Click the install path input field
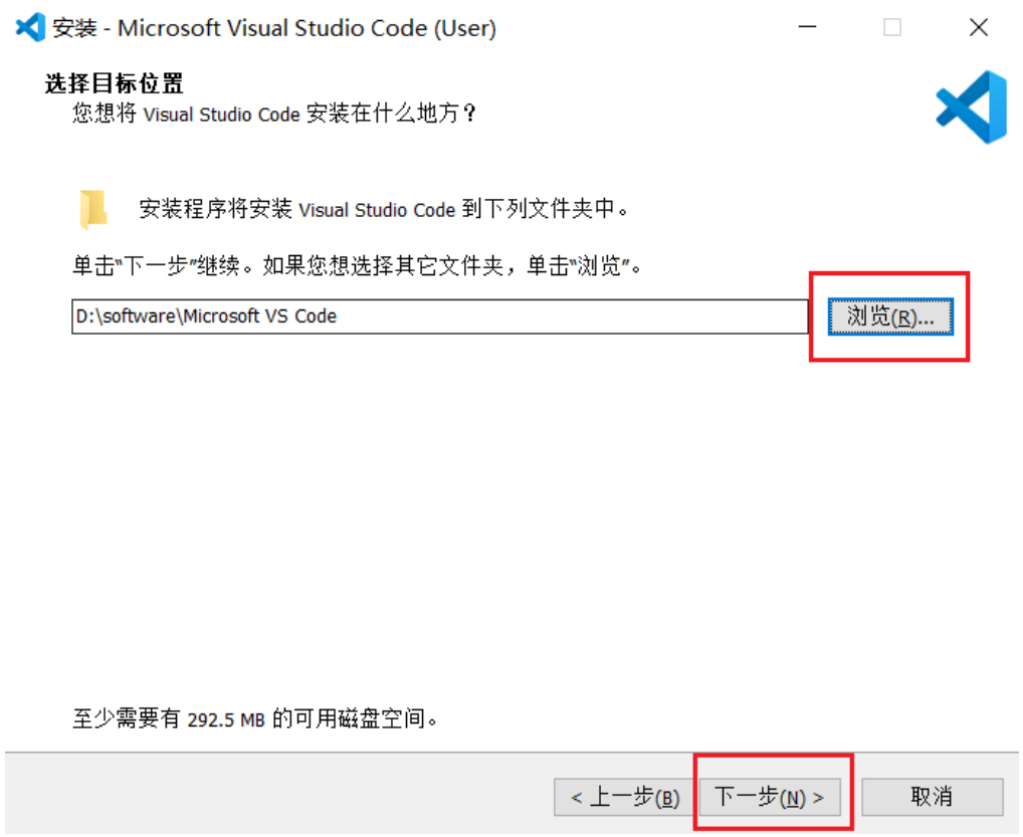 440,316
